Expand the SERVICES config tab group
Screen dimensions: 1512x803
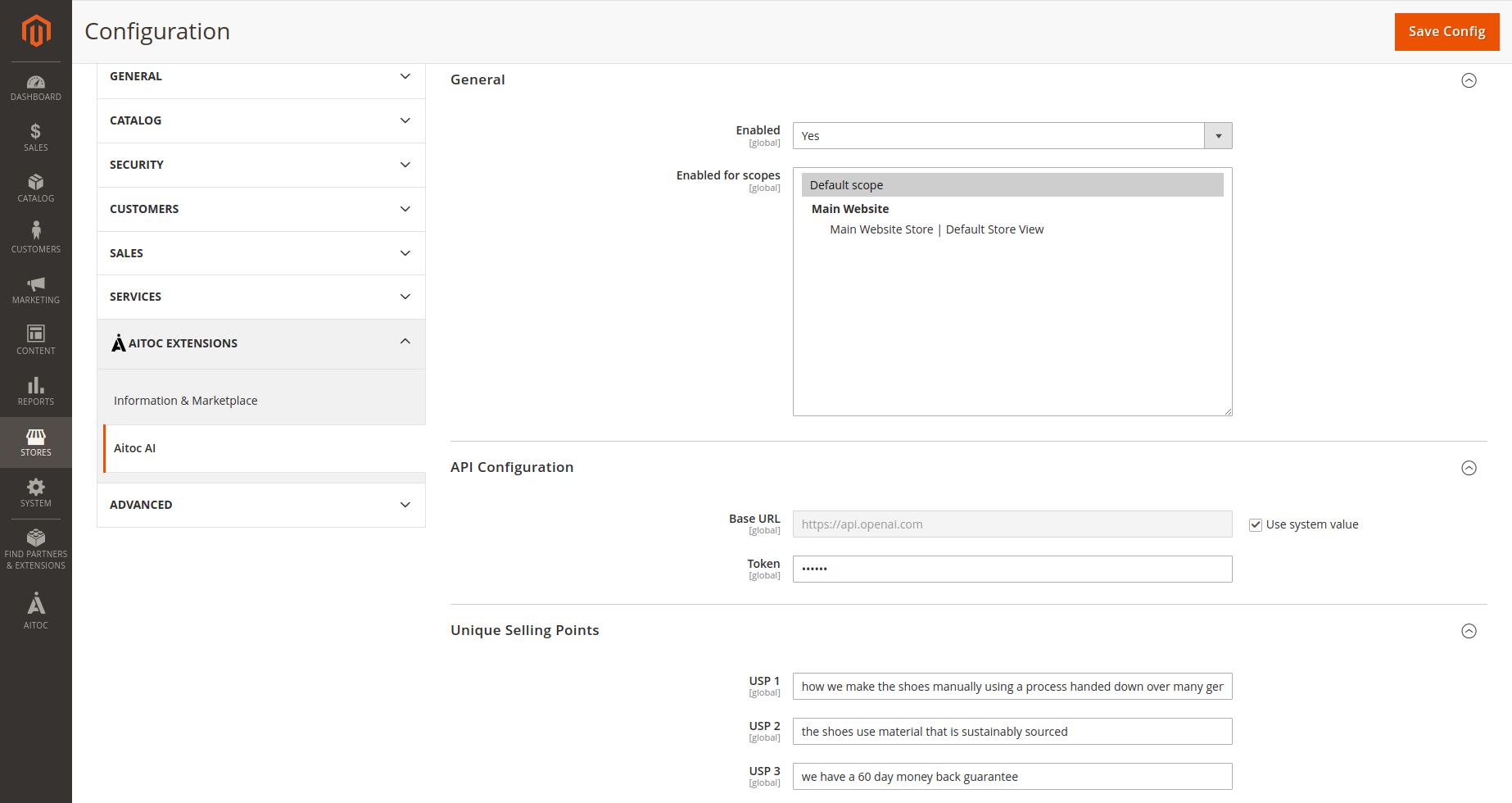261,297
